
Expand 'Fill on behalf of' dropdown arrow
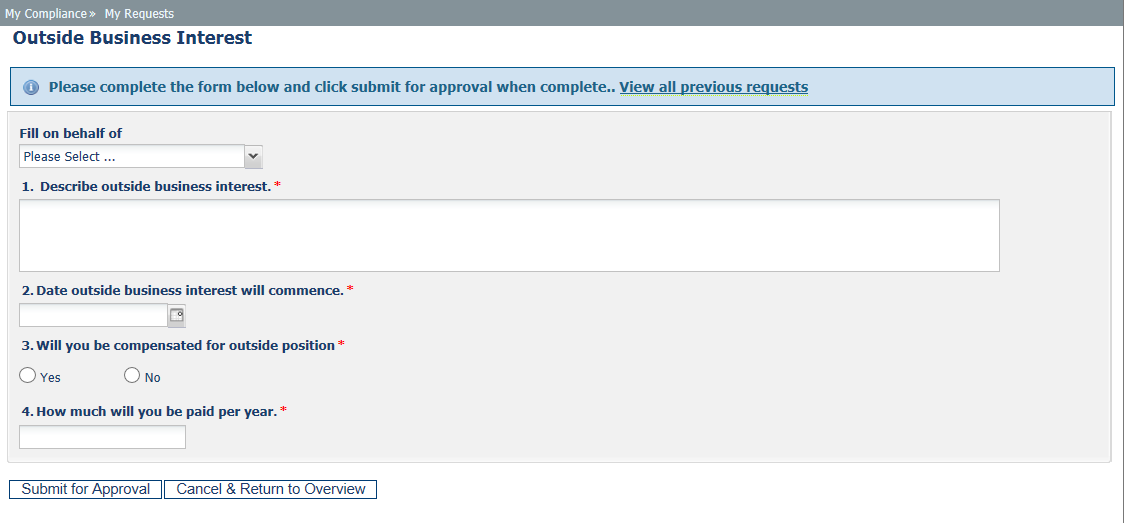(254, 156)
